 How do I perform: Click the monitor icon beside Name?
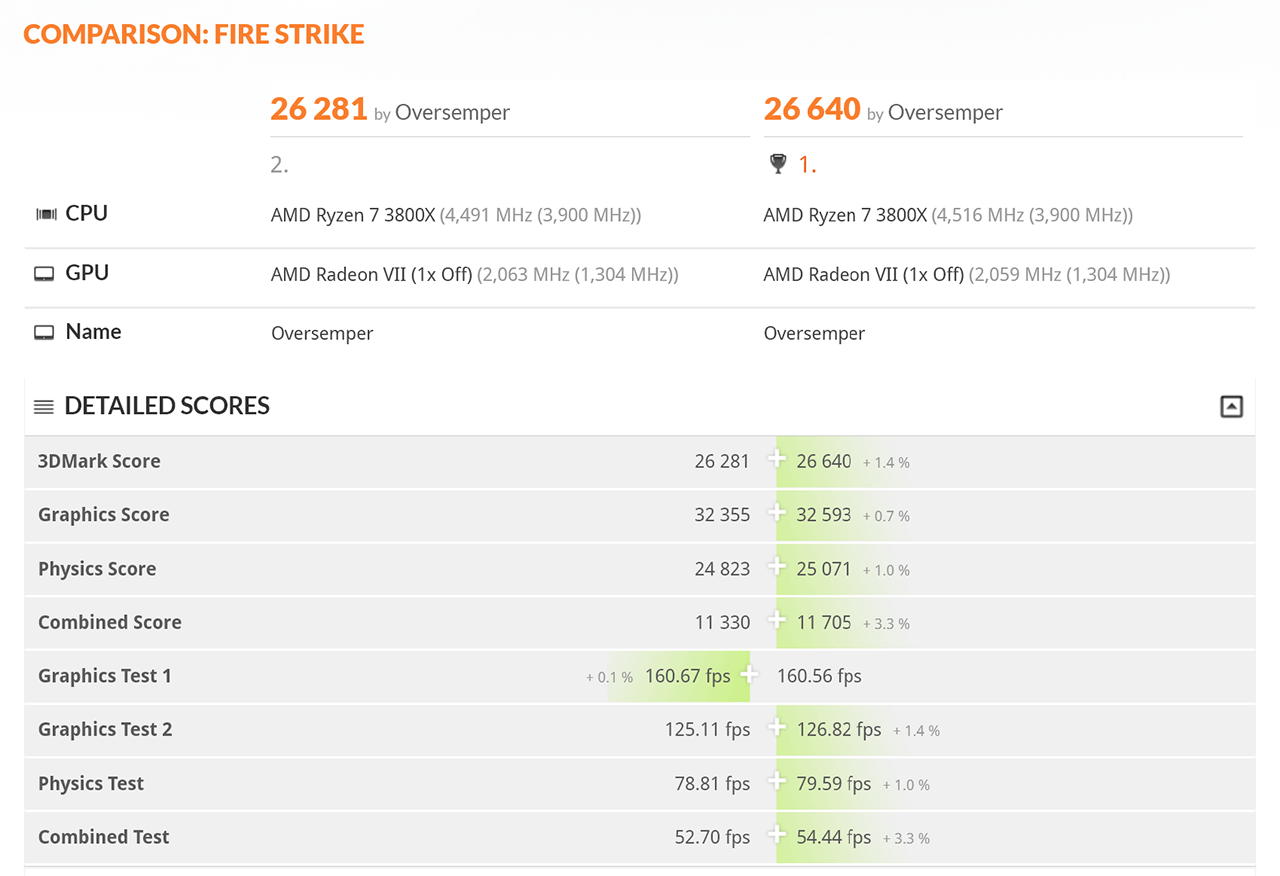(x=44, y=333)
